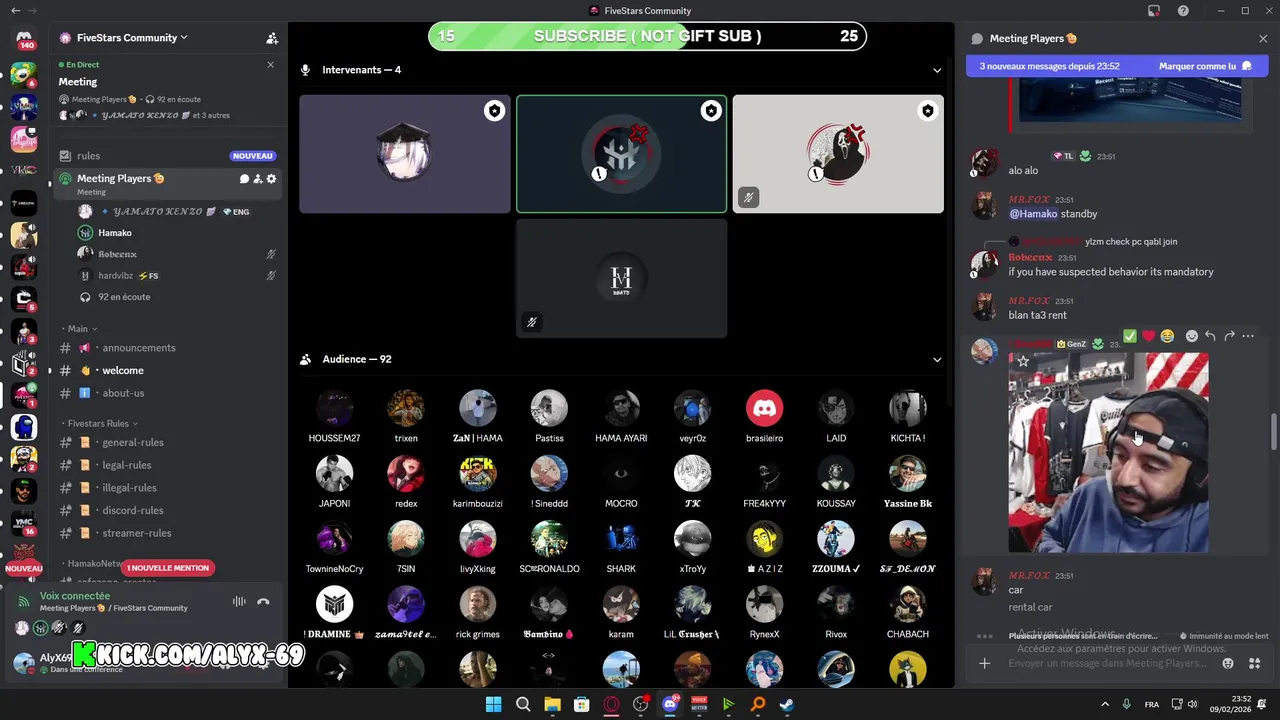
Task: Open emoji picker in message box
Action: [1228, 663]
